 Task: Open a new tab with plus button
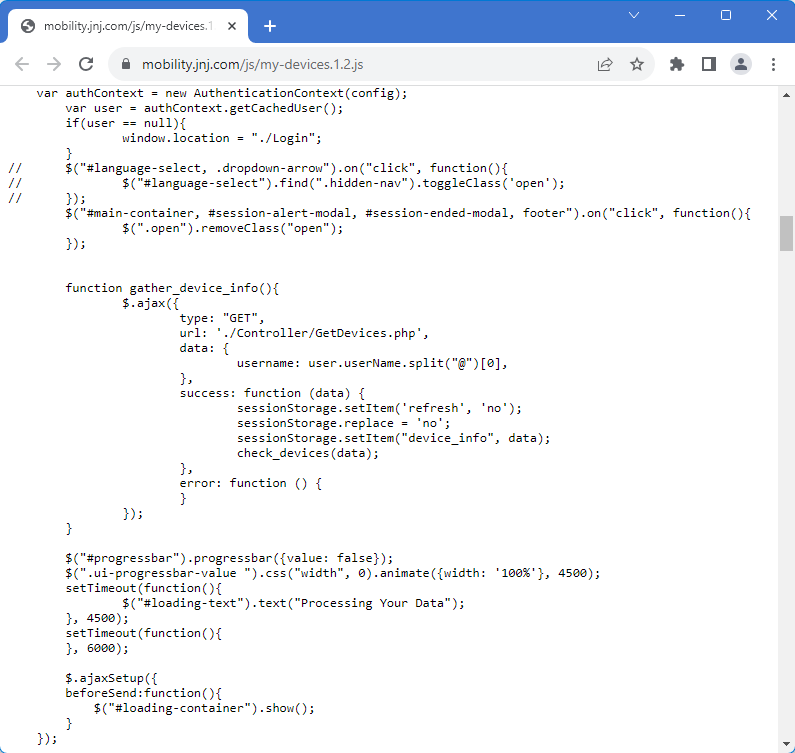pos(270,26)
